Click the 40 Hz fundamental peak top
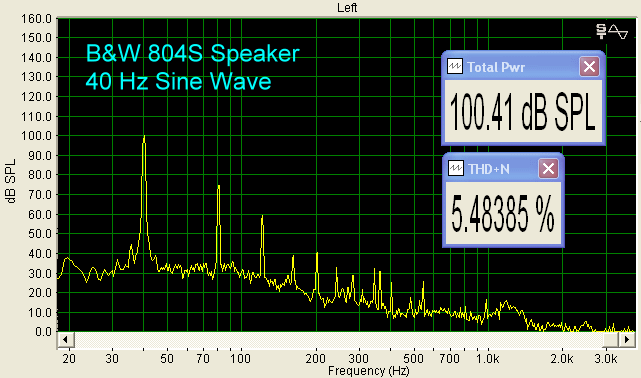Viewport: 641px width, 378px height. pos(144,137)
